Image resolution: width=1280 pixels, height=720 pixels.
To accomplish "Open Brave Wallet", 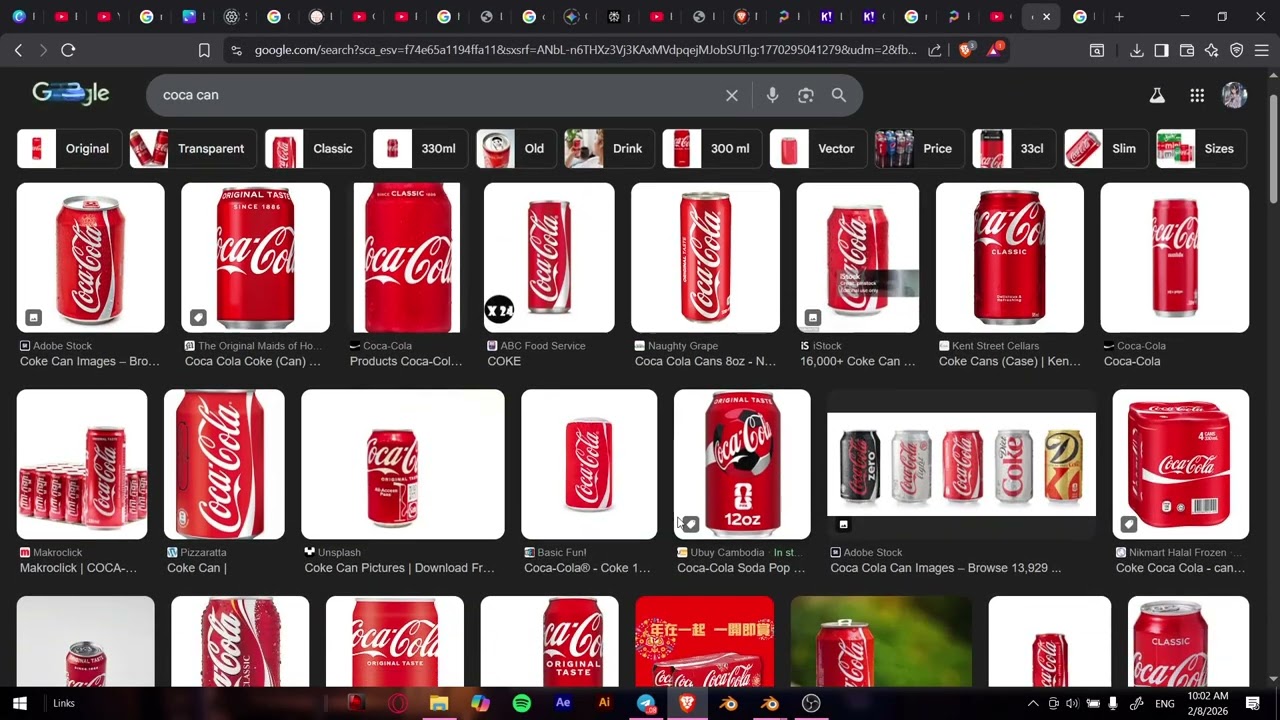I will 1187,50.
